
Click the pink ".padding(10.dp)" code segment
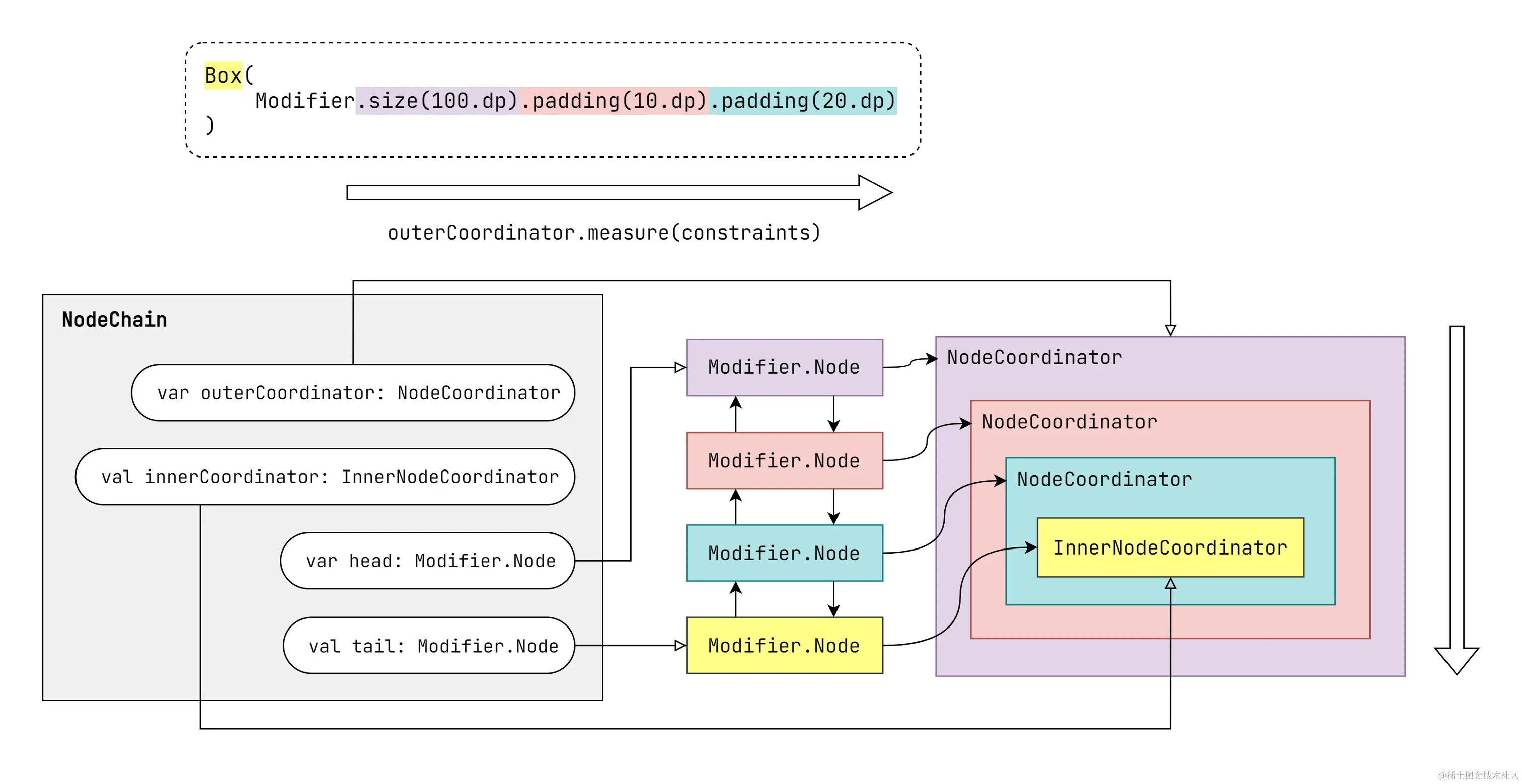pos(614,101)
